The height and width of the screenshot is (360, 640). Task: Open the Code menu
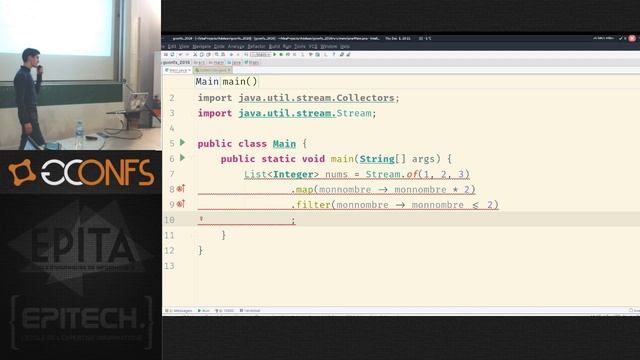pyautogui.click(x=220, y=47)
